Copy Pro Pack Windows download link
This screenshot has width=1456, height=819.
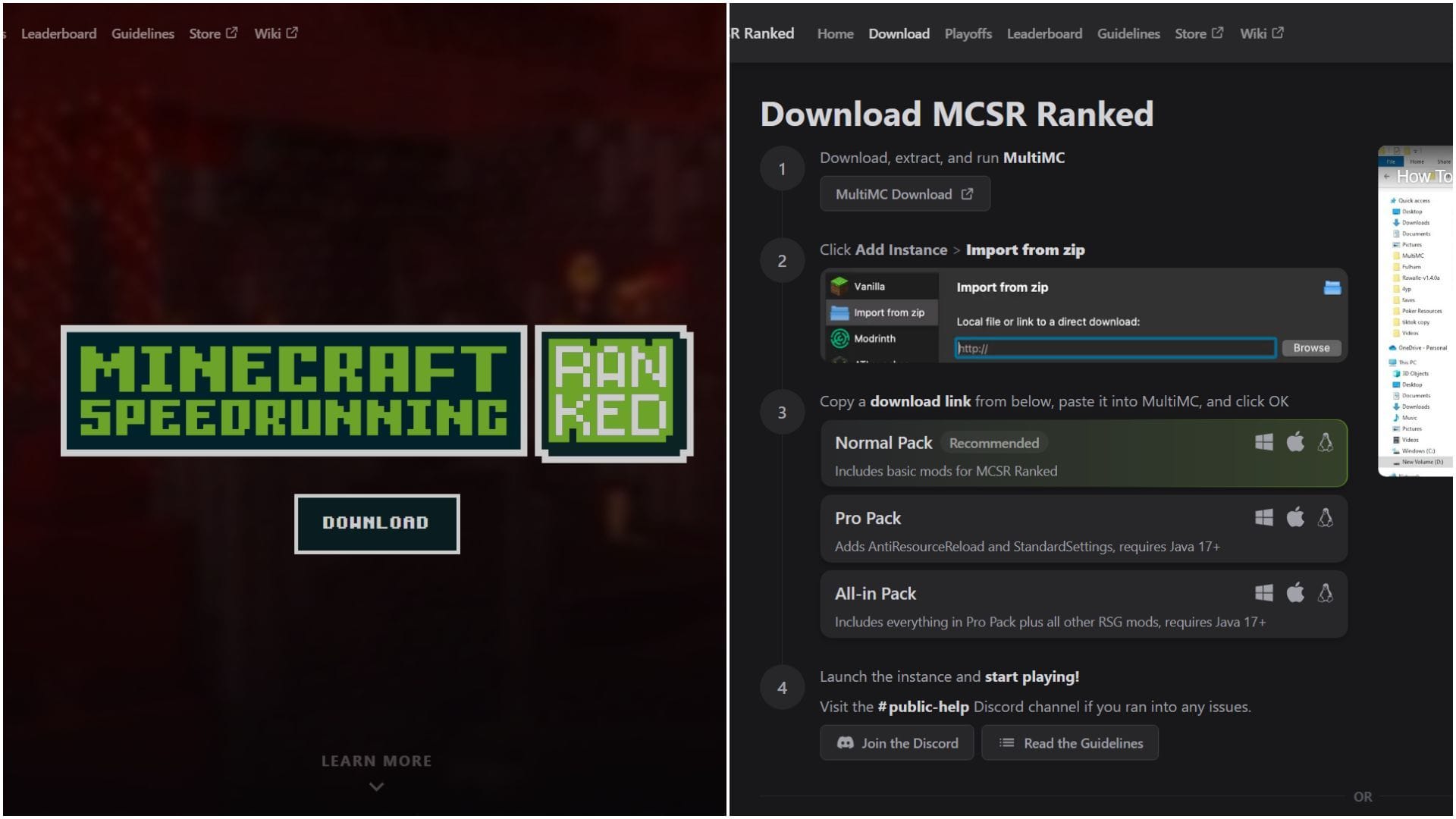[1263, 517]
